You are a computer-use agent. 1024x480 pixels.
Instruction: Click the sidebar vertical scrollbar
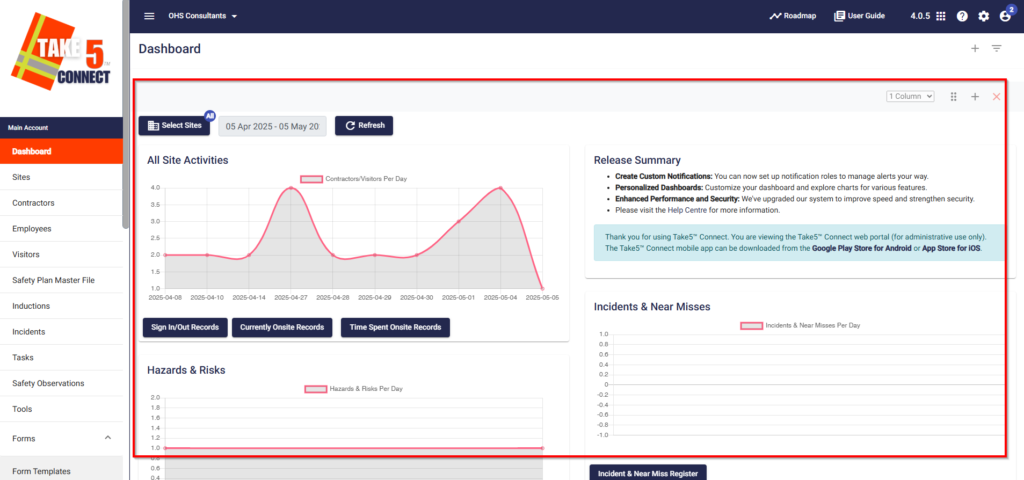click(125, 114)
